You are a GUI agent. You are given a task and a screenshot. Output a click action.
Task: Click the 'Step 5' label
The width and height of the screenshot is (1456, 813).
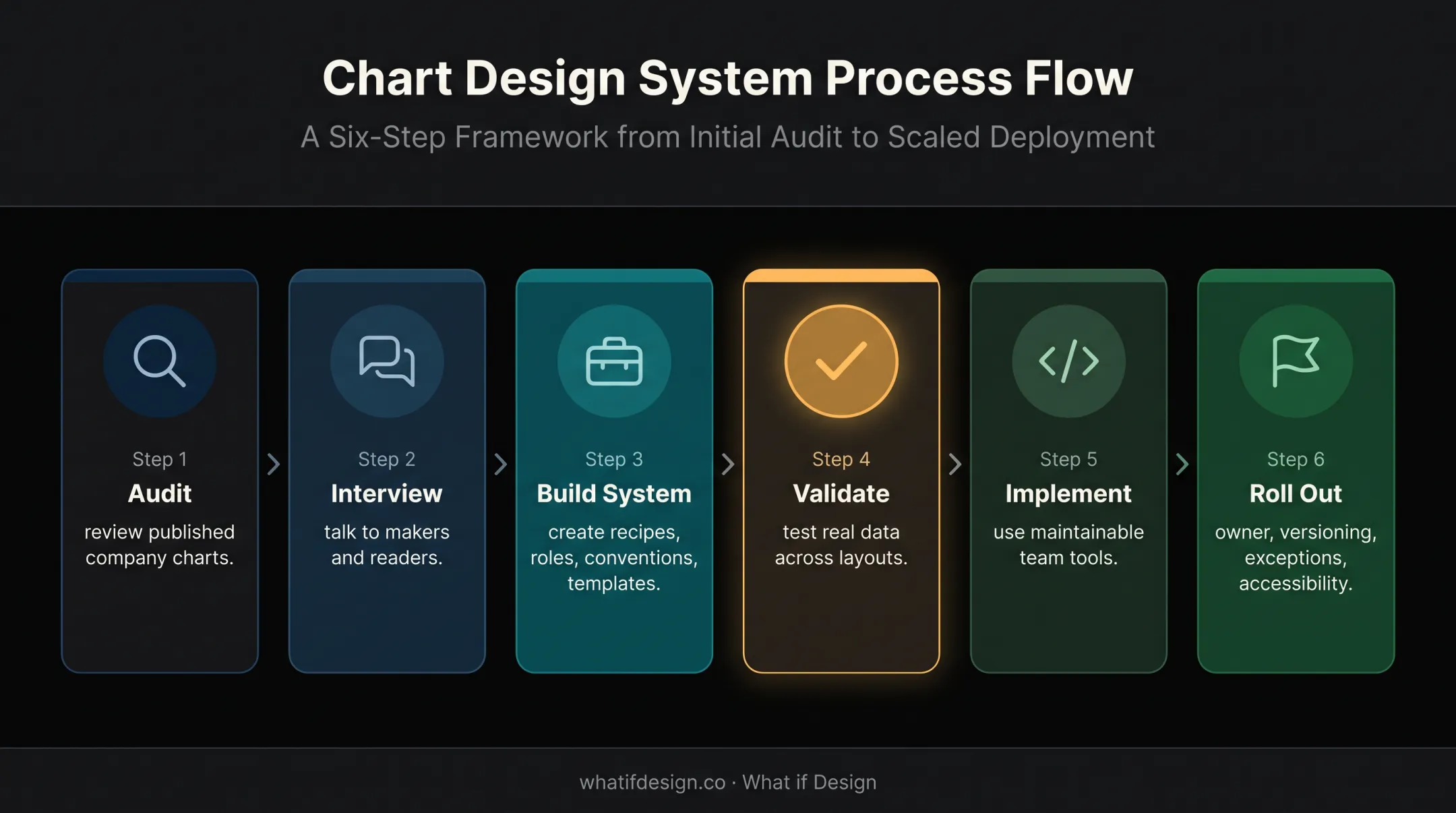[1068, 459]
